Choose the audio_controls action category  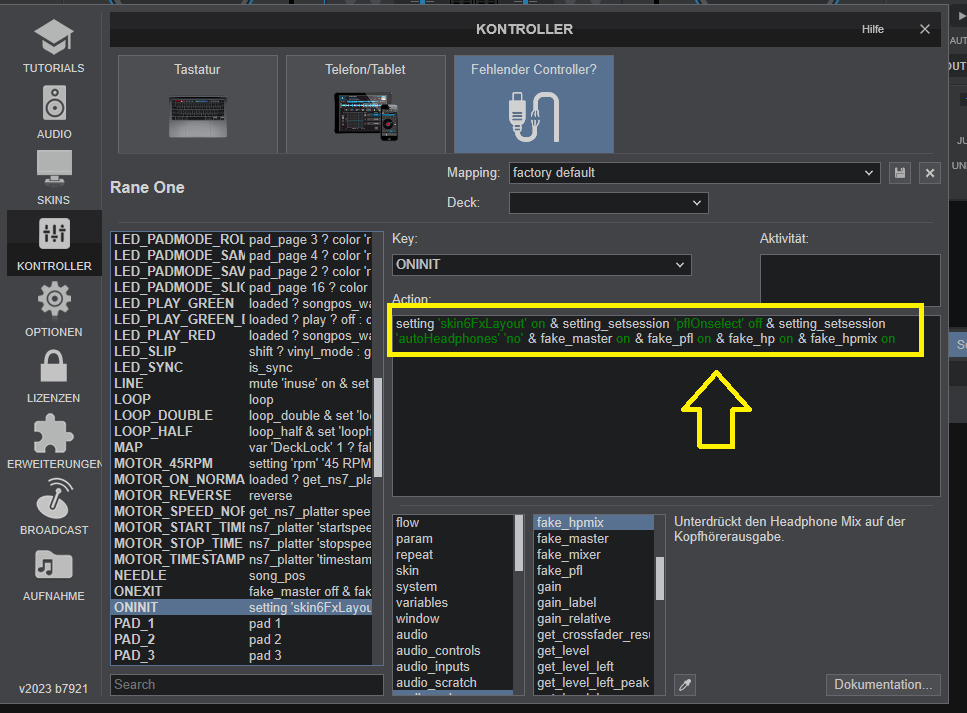coord(453,651)
